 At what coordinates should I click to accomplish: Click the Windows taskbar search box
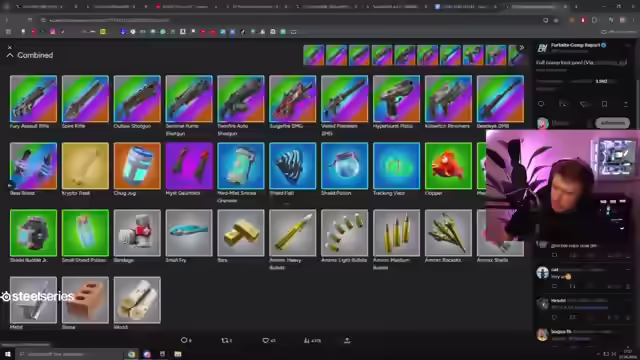69,354
